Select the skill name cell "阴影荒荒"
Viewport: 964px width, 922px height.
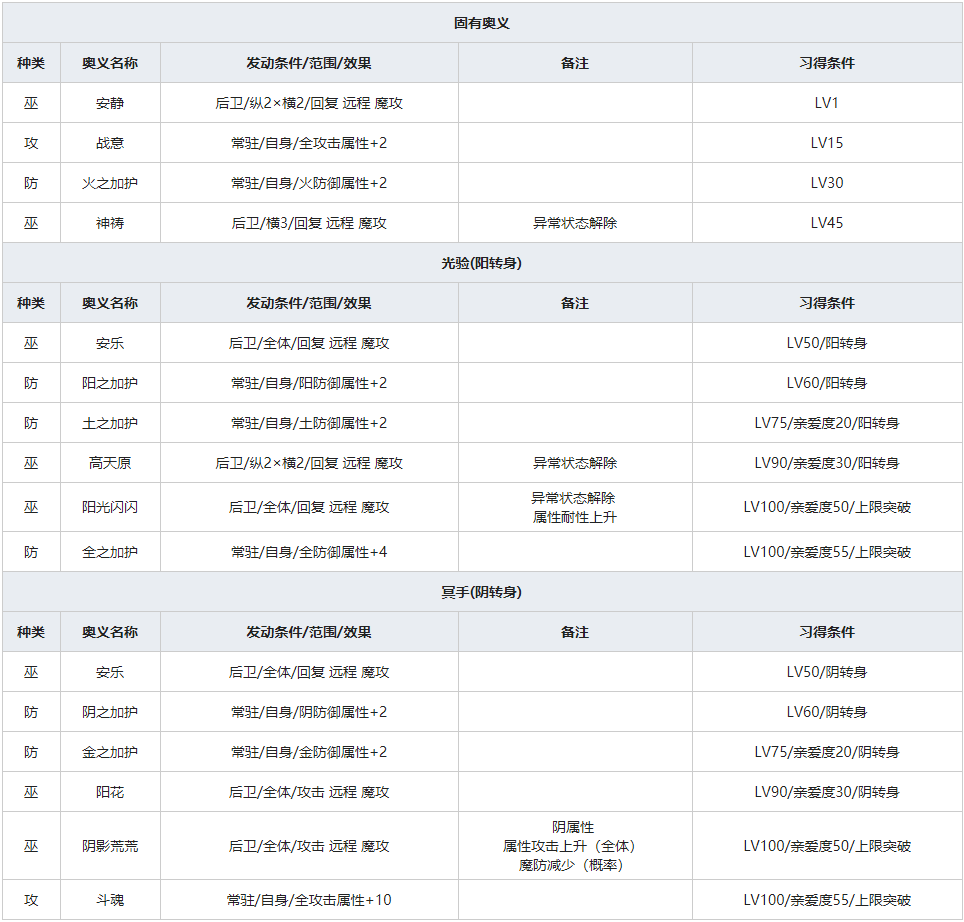pos(110,846)
